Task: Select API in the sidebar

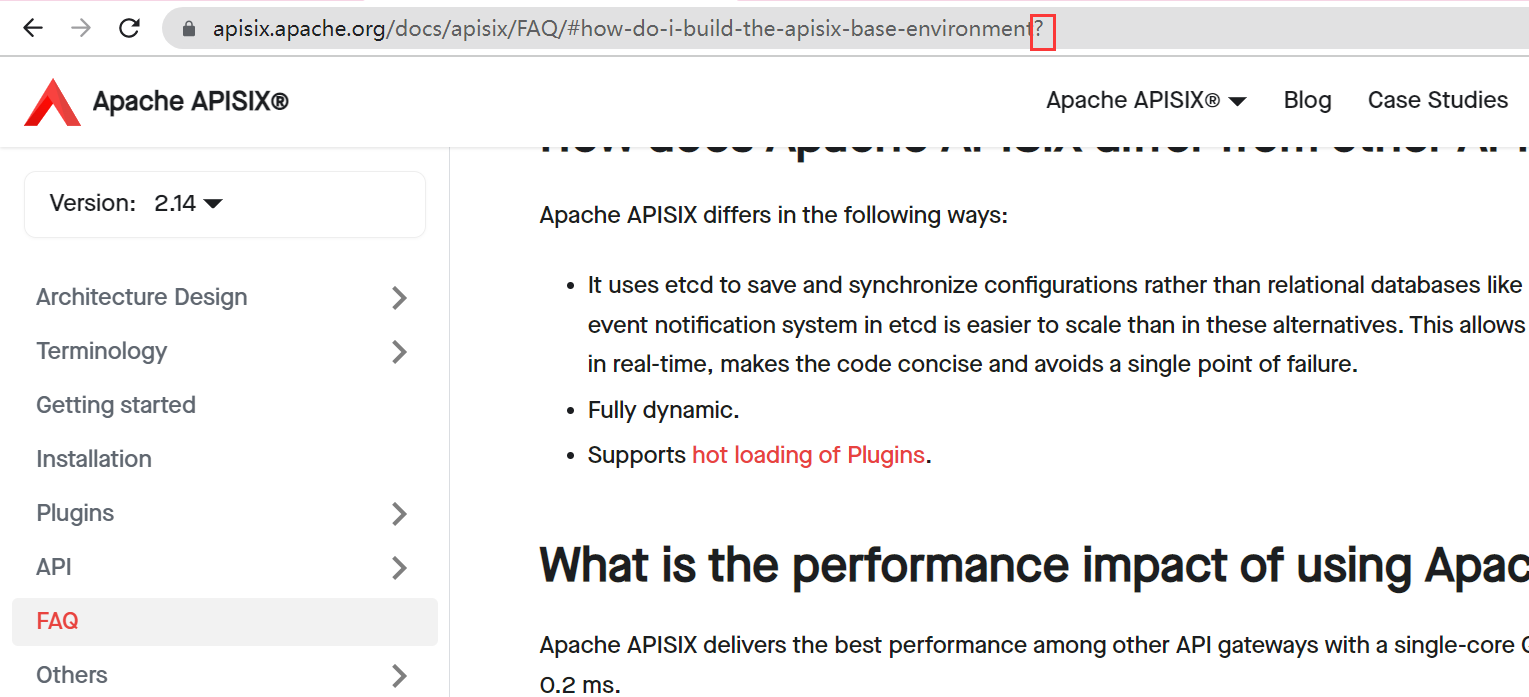Action: [x=54, y=567]
